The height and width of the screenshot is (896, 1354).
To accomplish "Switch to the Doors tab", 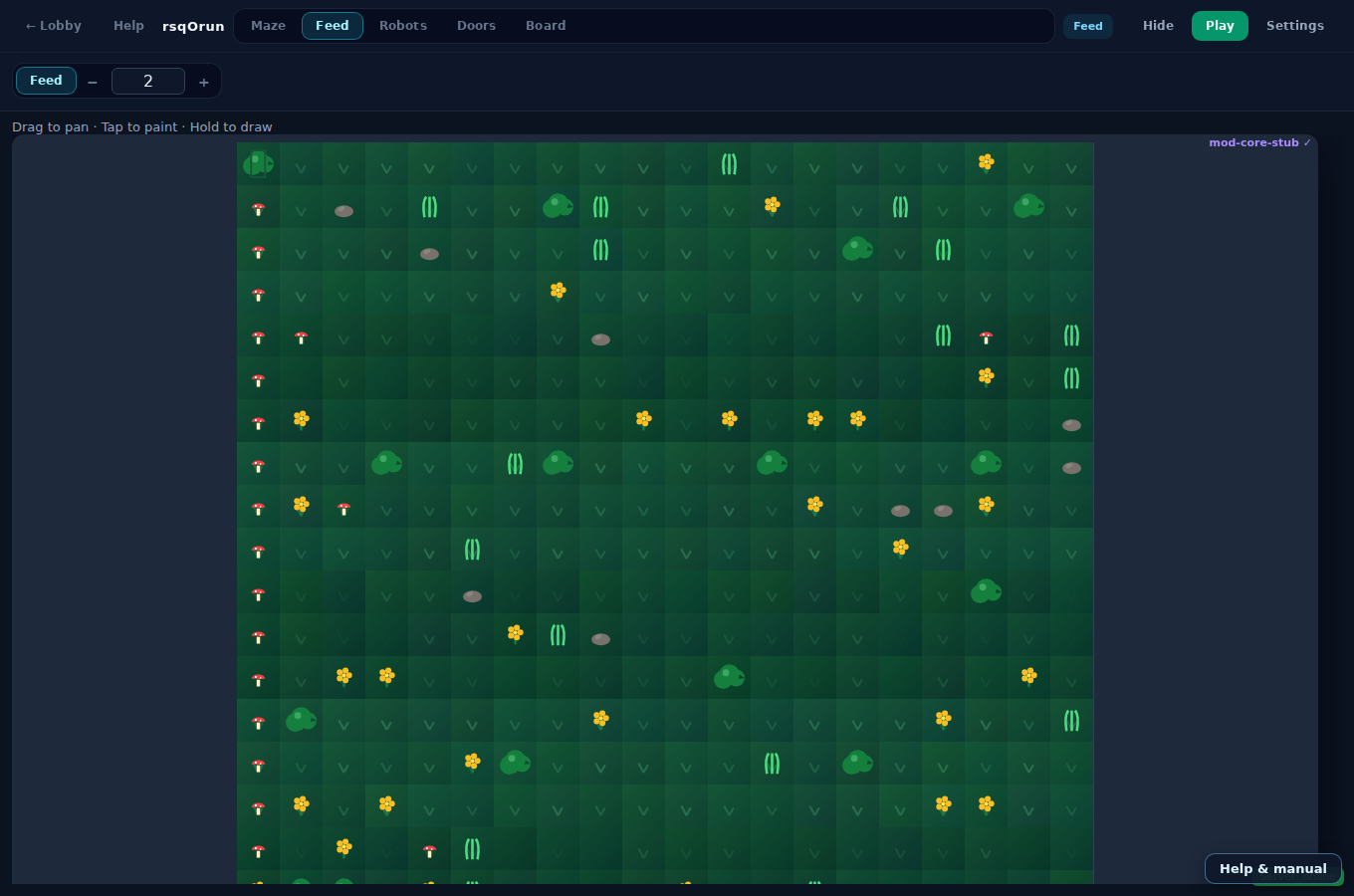I will click(x=476, y=26).
